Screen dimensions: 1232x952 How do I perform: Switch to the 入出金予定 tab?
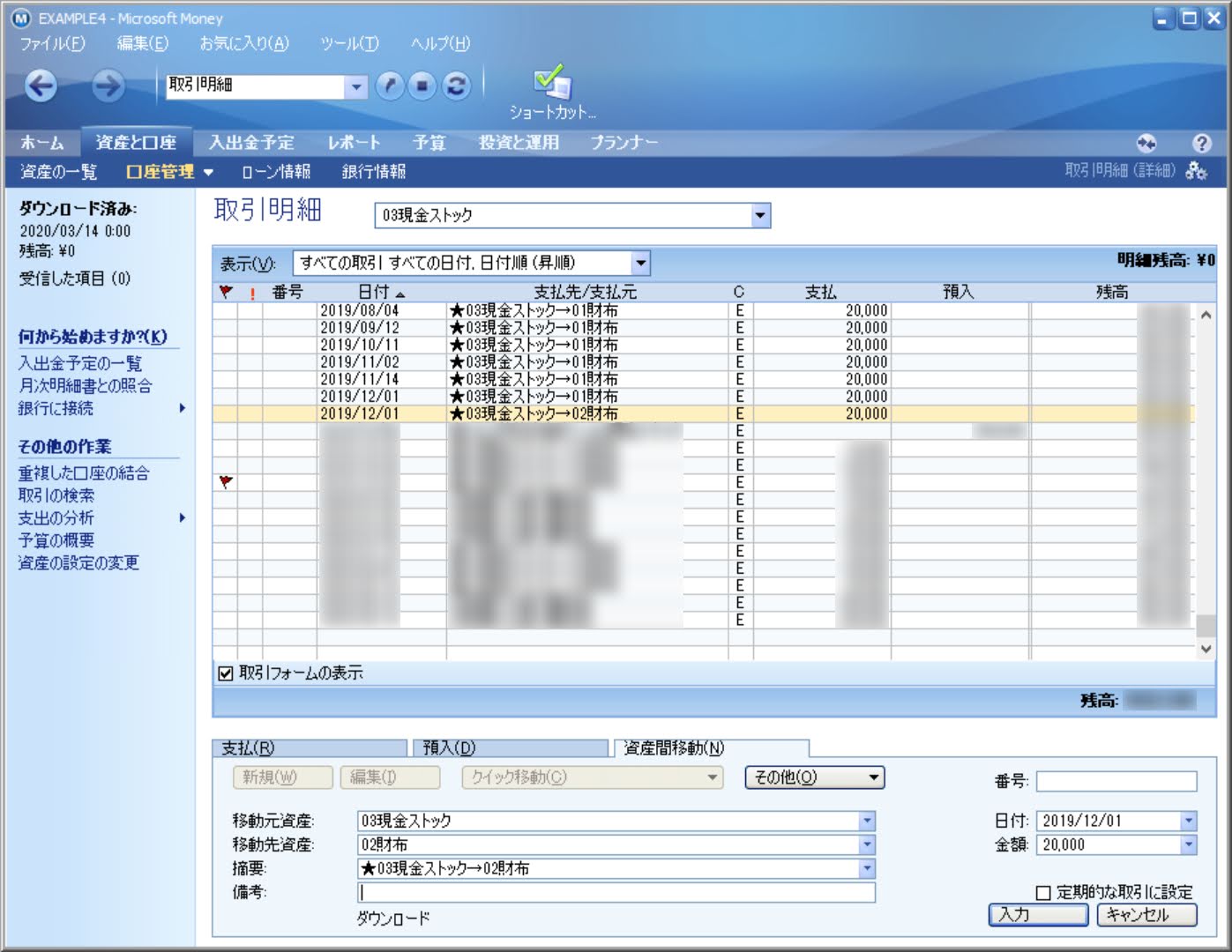[x=251, y=143]
